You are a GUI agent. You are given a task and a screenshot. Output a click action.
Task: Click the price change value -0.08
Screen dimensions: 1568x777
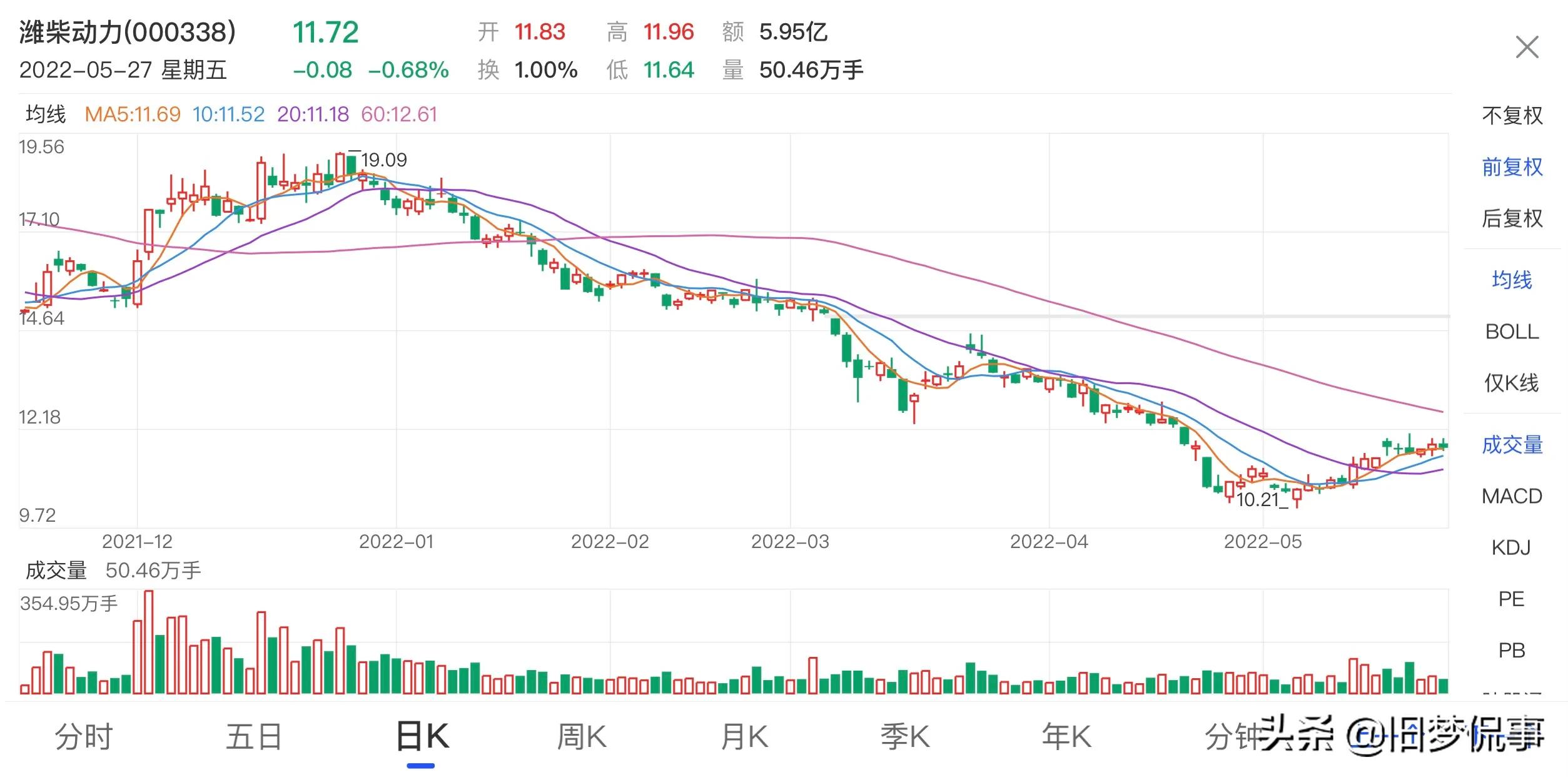coord(323,70)
